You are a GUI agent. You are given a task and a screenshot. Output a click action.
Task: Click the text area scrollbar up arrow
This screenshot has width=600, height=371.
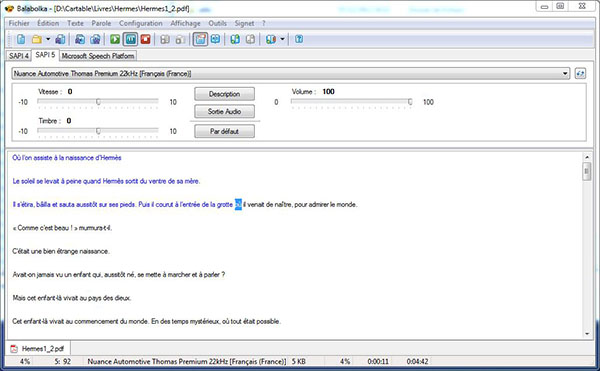click(587, 157)
